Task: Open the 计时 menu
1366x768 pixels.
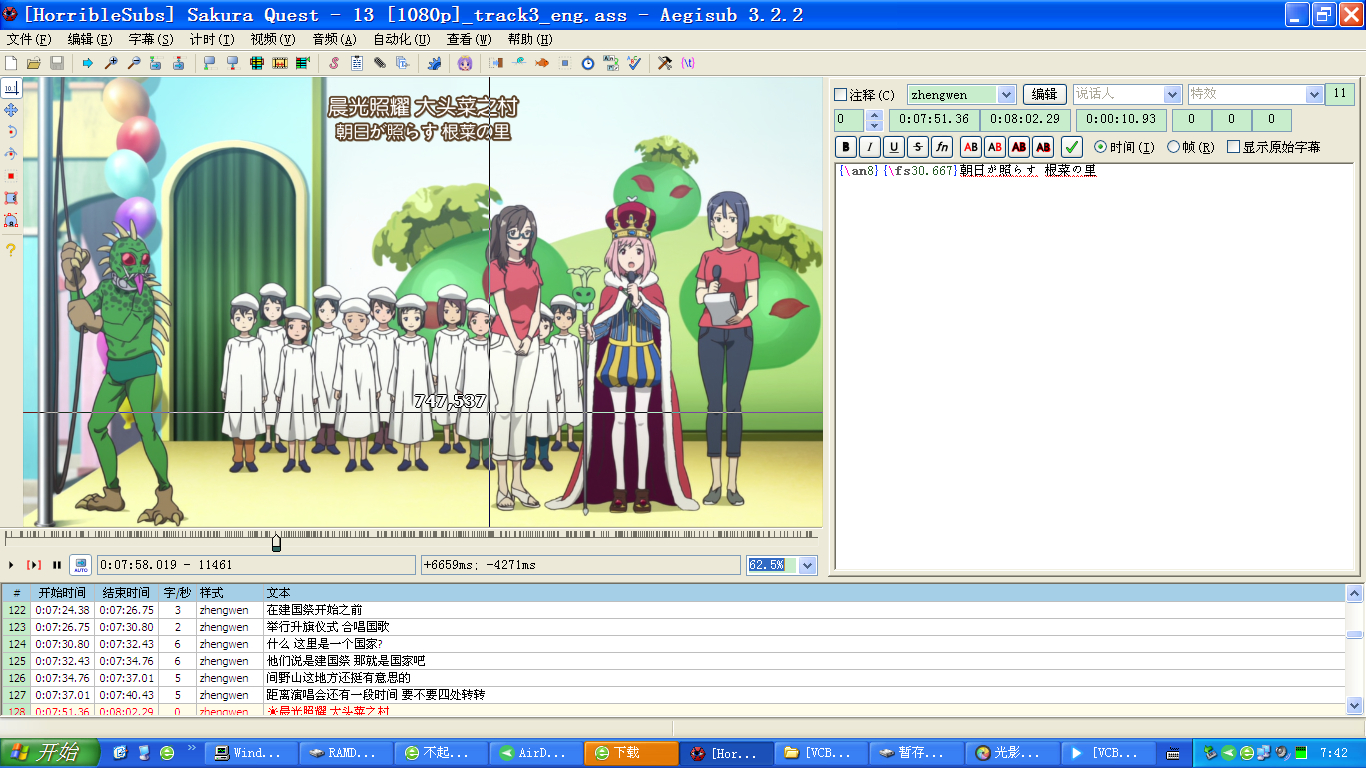Action: click(212, 40)
